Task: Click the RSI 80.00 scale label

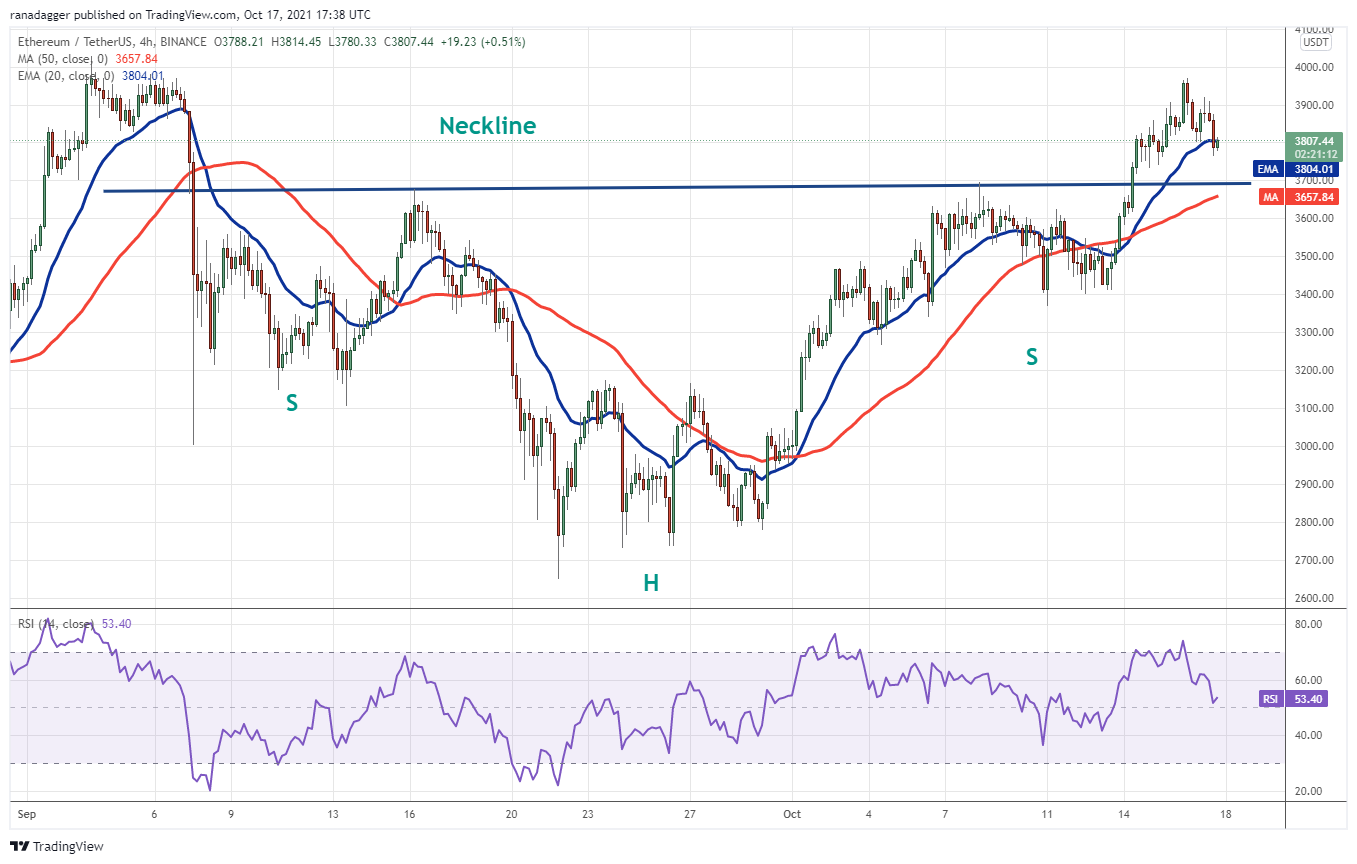Action: click(1309, 624)
